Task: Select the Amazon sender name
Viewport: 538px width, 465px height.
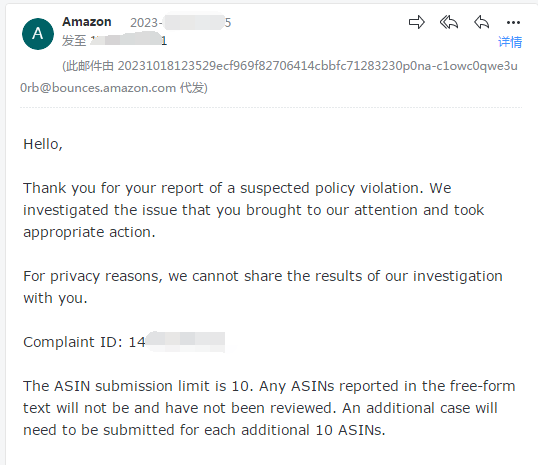Action: click(x=86, y=22)
